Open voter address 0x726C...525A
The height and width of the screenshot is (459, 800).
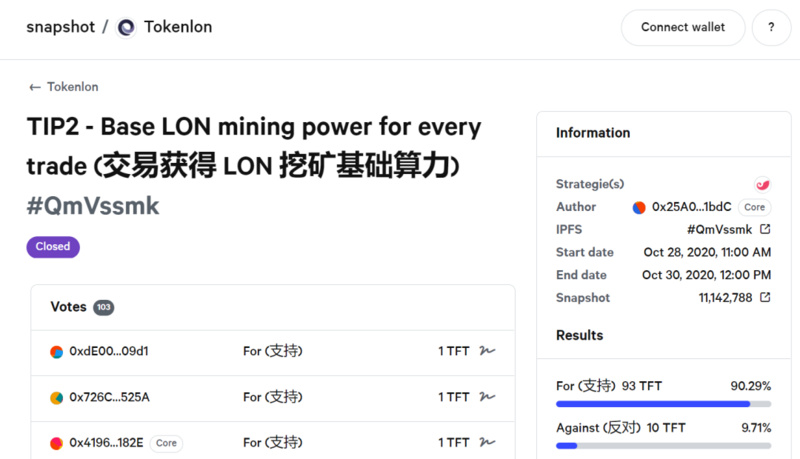[109, 397]
